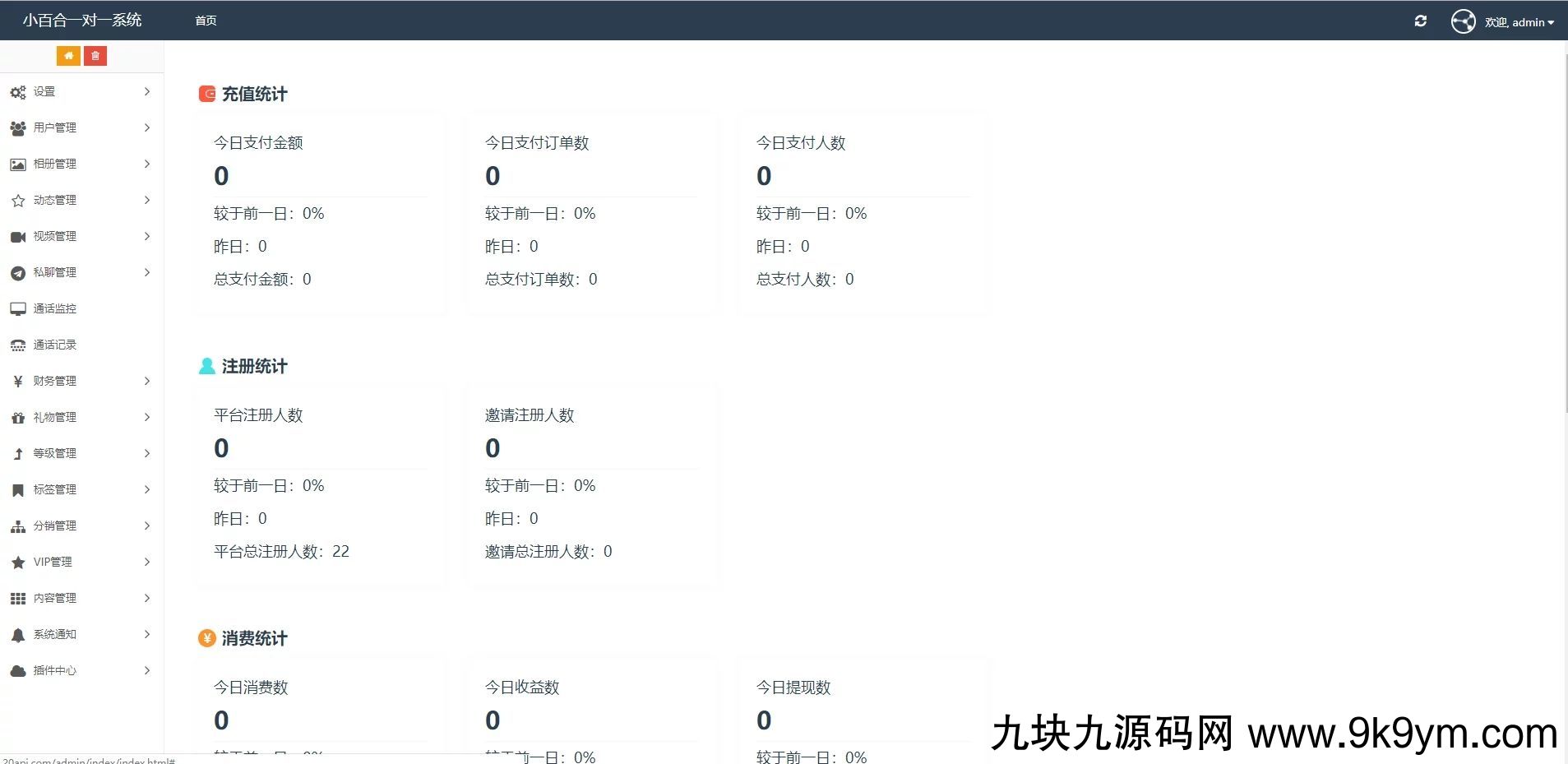Click the 礼物管理 gift icon
Screen dimensions: 1568x764
coord(18,417)
